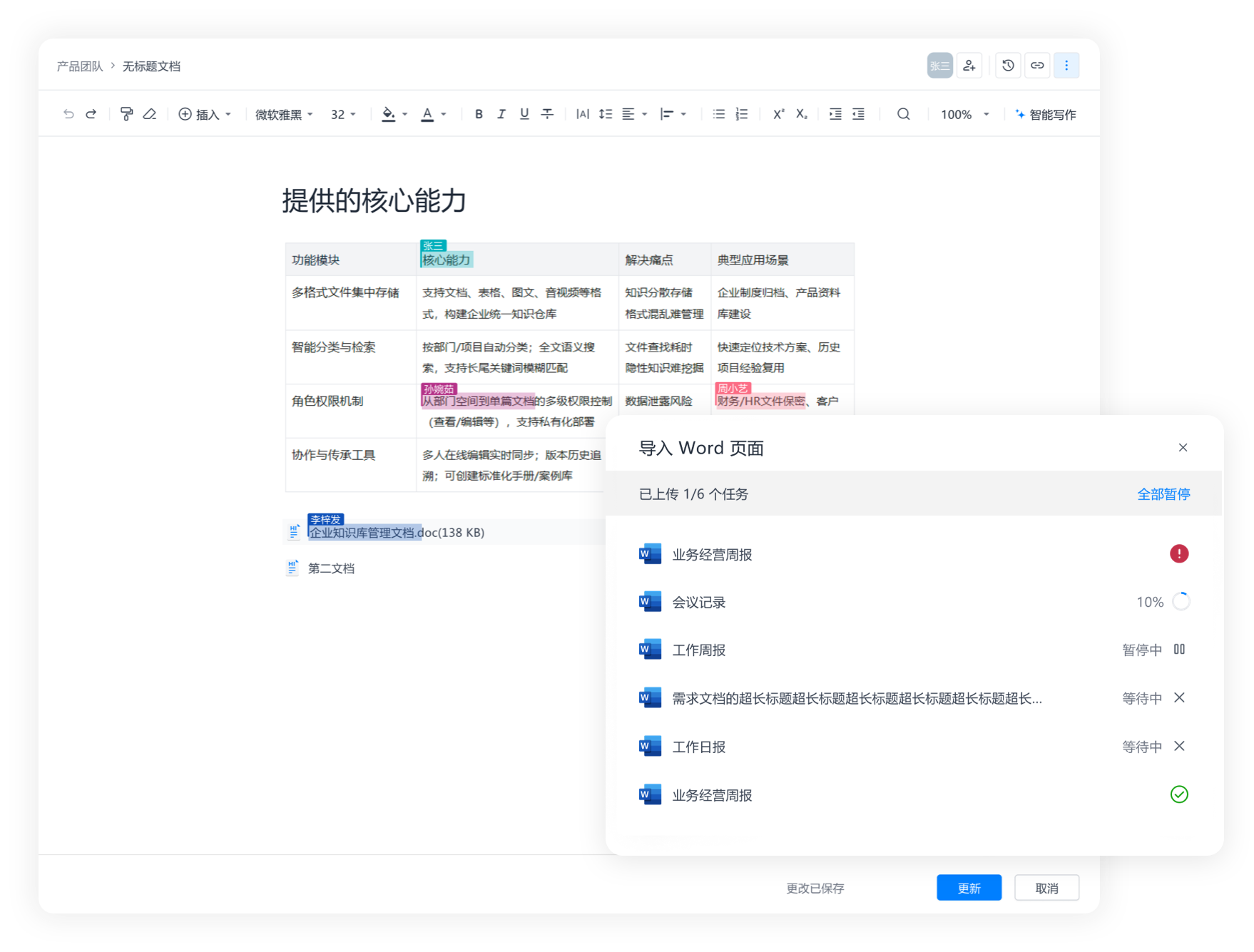Toggle italic formatting
The height and width of the screenshot is (952, 1254).
[501, 114]
